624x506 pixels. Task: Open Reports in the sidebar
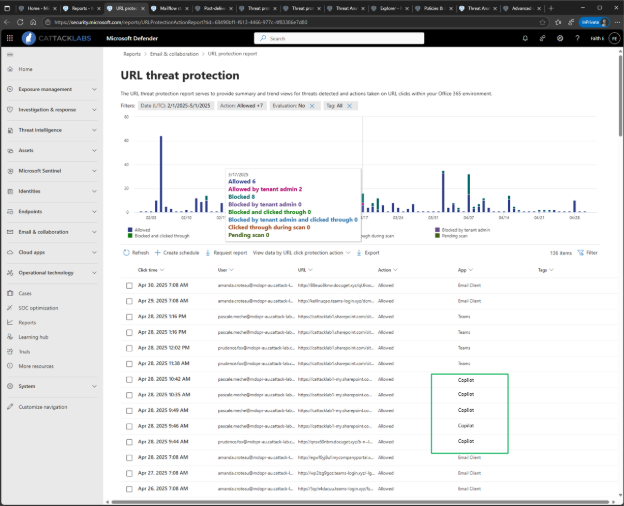(x=27, y=323)
